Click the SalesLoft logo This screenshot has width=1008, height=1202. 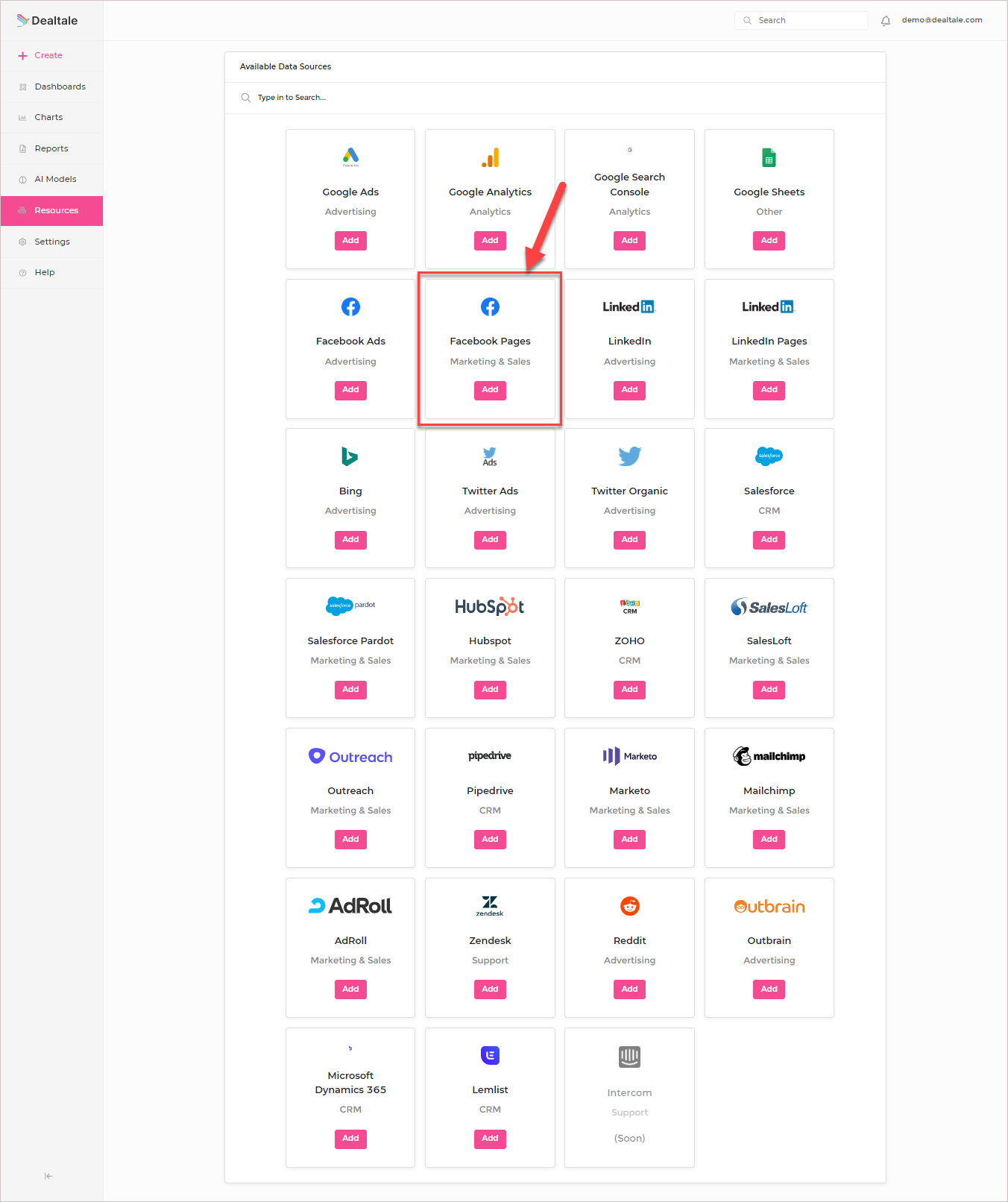coord(769,607)
